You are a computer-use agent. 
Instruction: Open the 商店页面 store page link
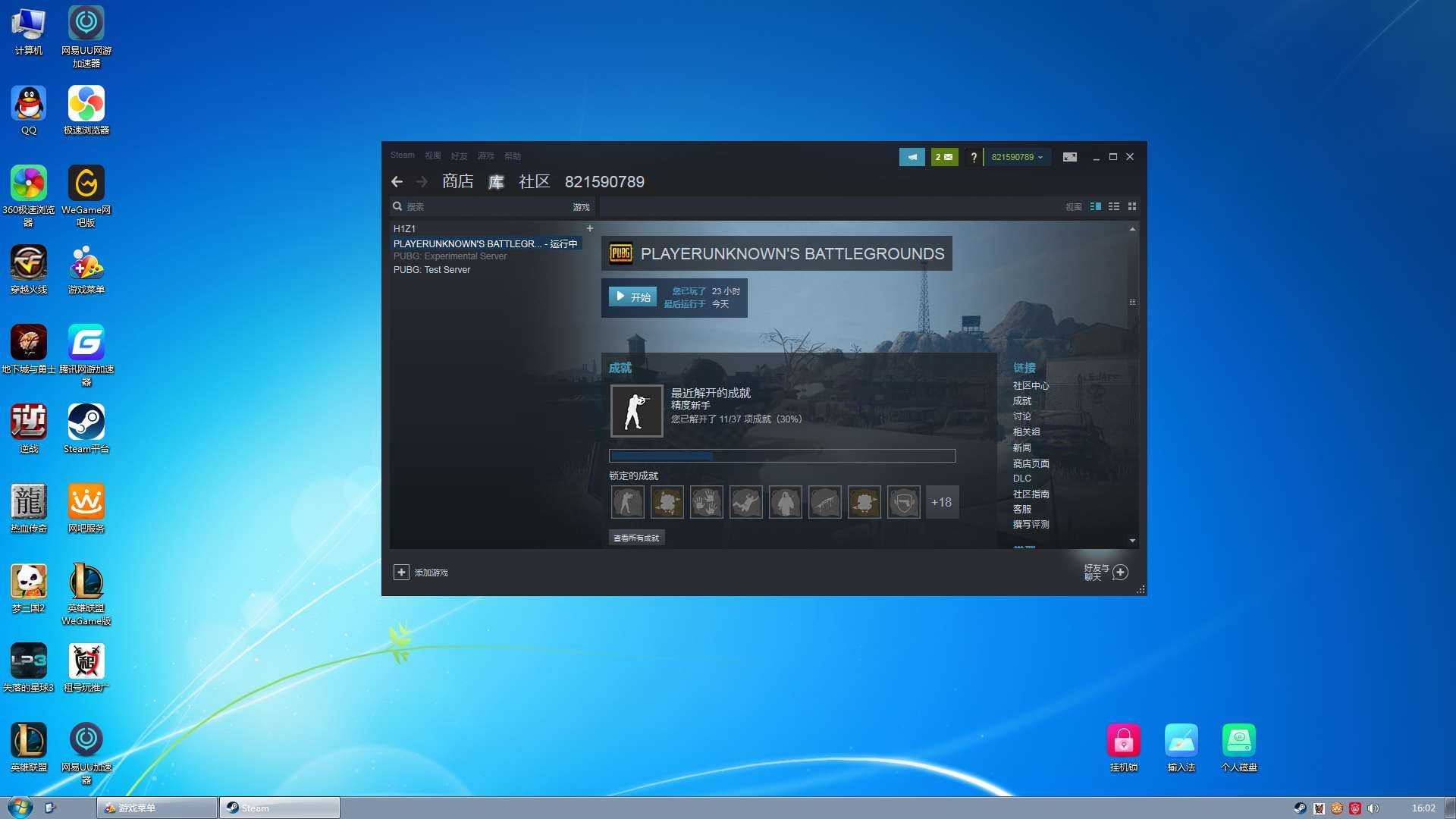(1031, 463)
